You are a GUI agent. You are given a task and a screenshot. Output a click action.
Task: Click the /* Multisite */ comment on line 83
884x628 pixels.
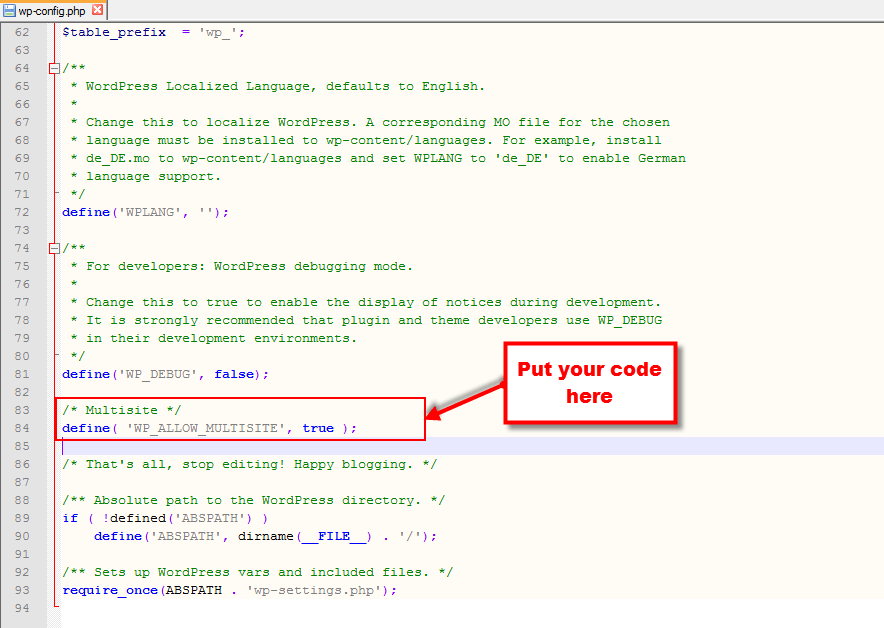[x=121, y=410]
